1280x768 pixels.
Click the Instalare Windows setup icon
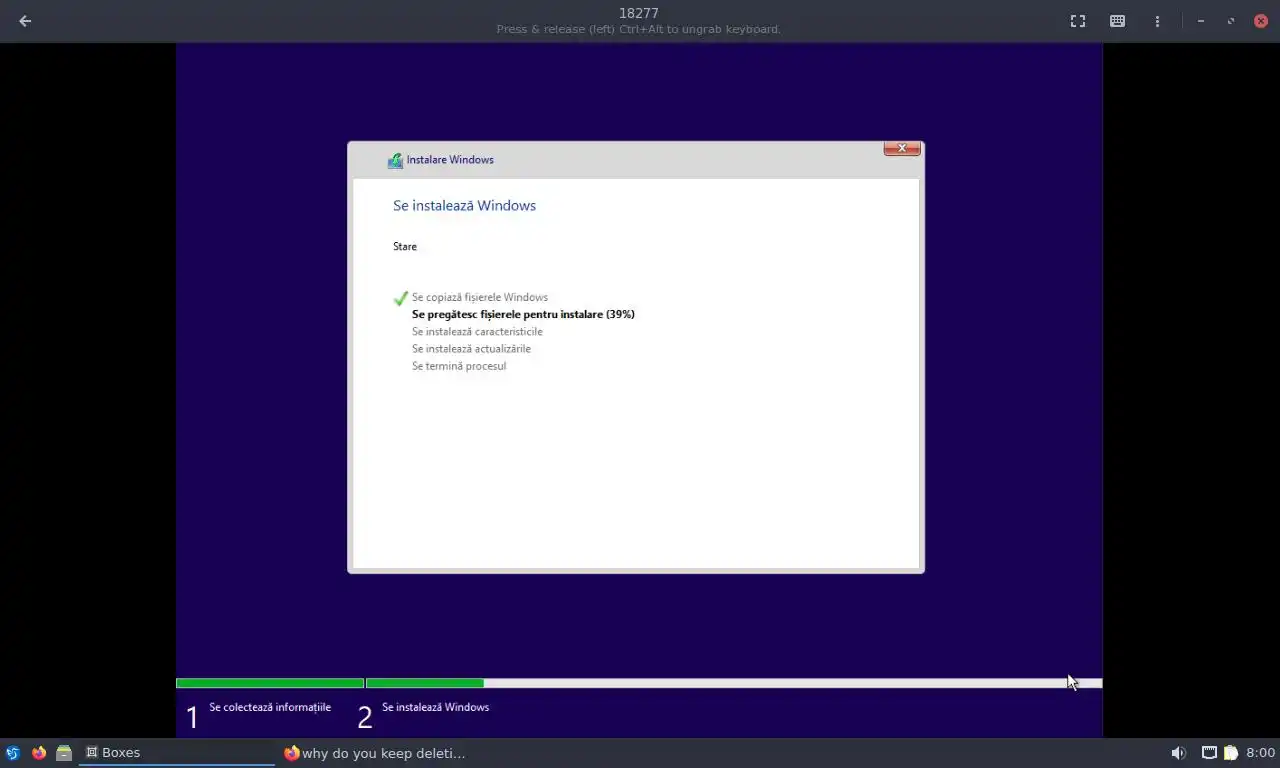[x=395, y=160]
